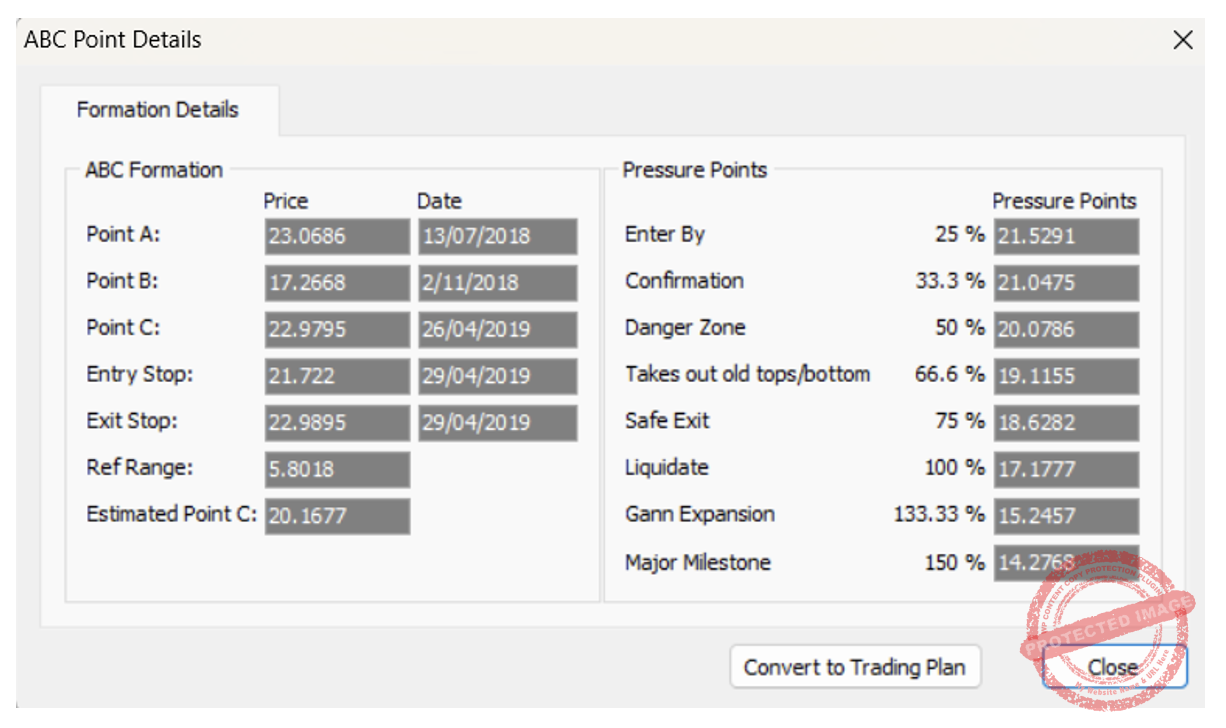
Task: Click the Point A price field
Action: pyautogui.click(x=337, y=237)
